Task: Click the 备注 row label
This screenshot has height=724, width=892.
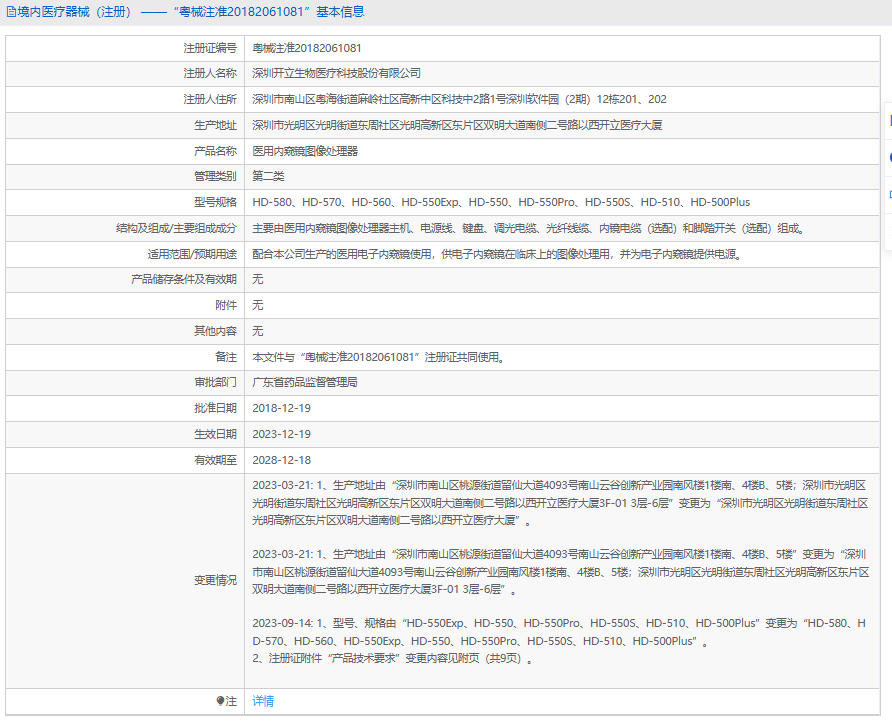Action: click(226, 357)
